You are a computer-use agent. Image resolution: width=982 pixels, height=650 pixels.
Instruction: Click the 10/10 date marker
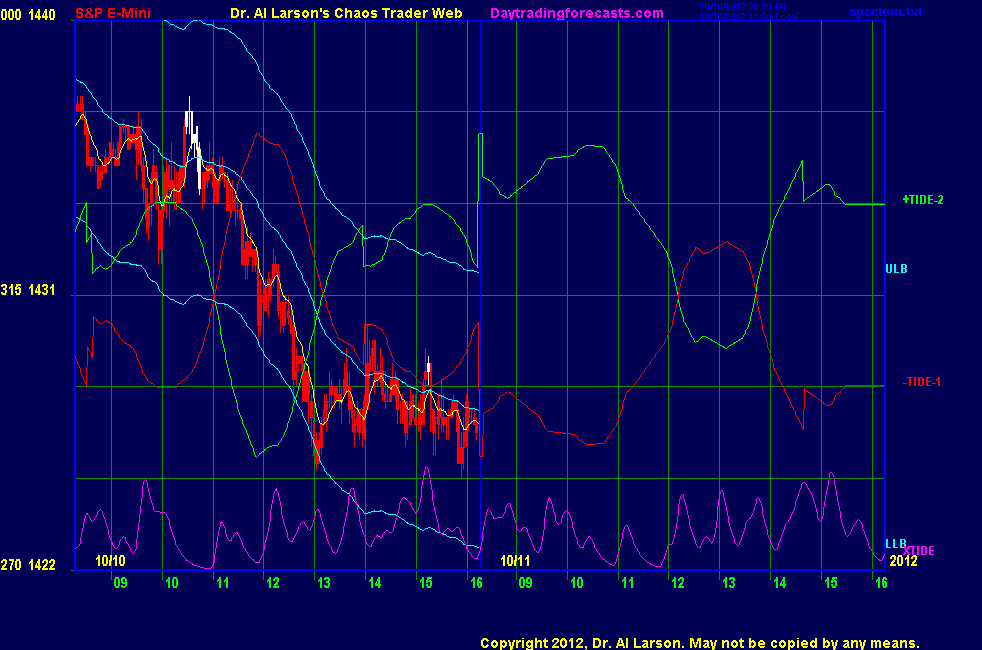110,561
